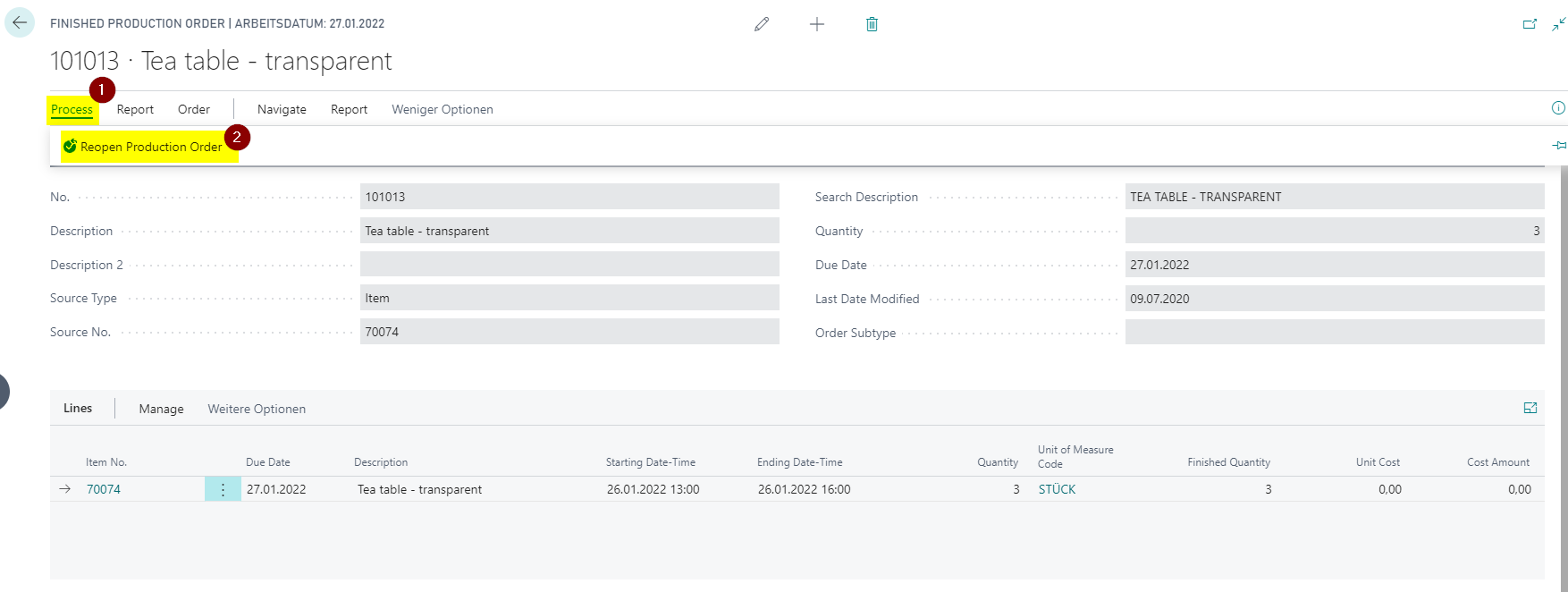Click Last Date Modified field 09.07.2020
Screen dimensions: 1568x592
(1335, 299)
